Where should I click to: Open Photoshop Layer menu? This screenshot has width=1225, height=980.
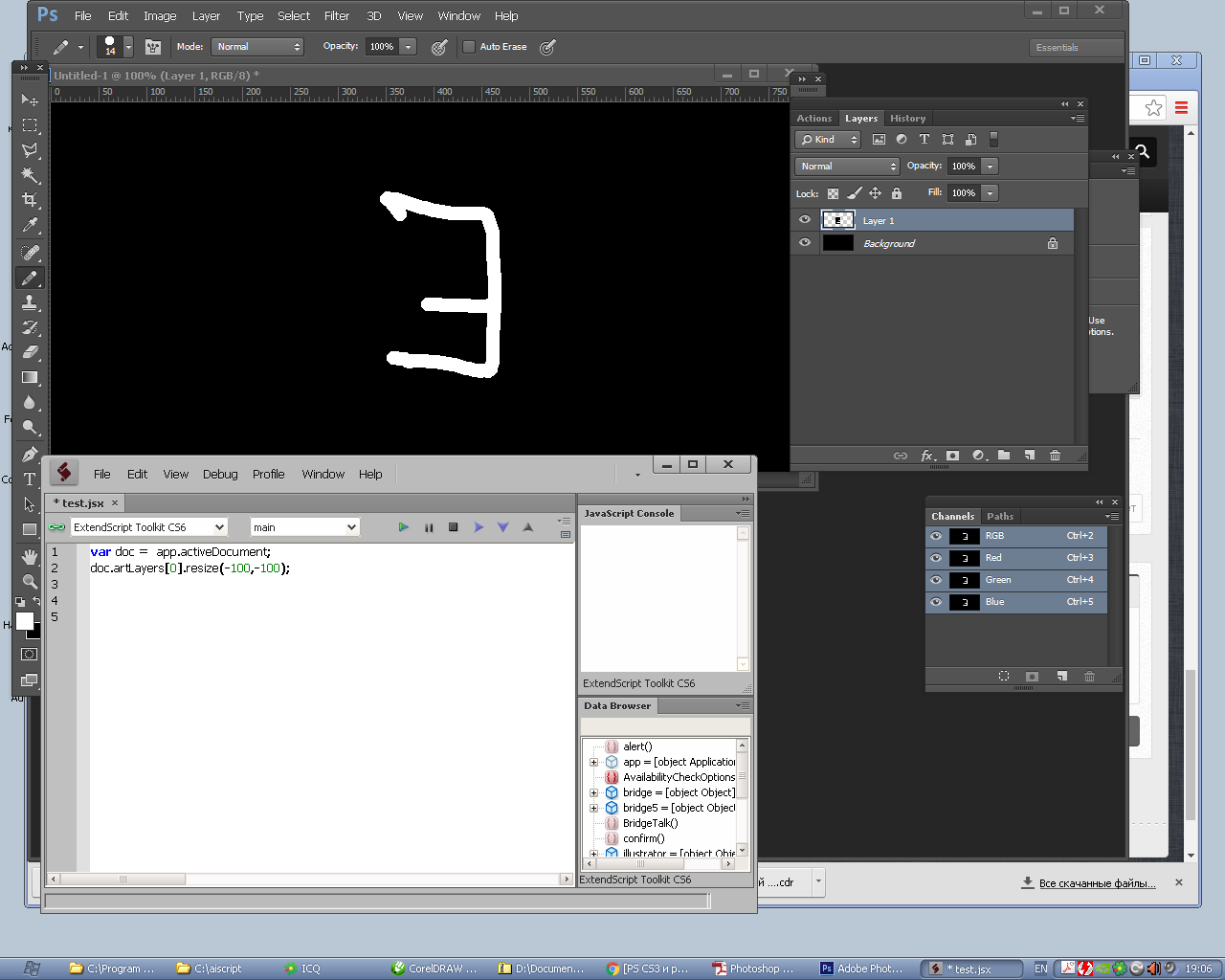click(206, 16)
